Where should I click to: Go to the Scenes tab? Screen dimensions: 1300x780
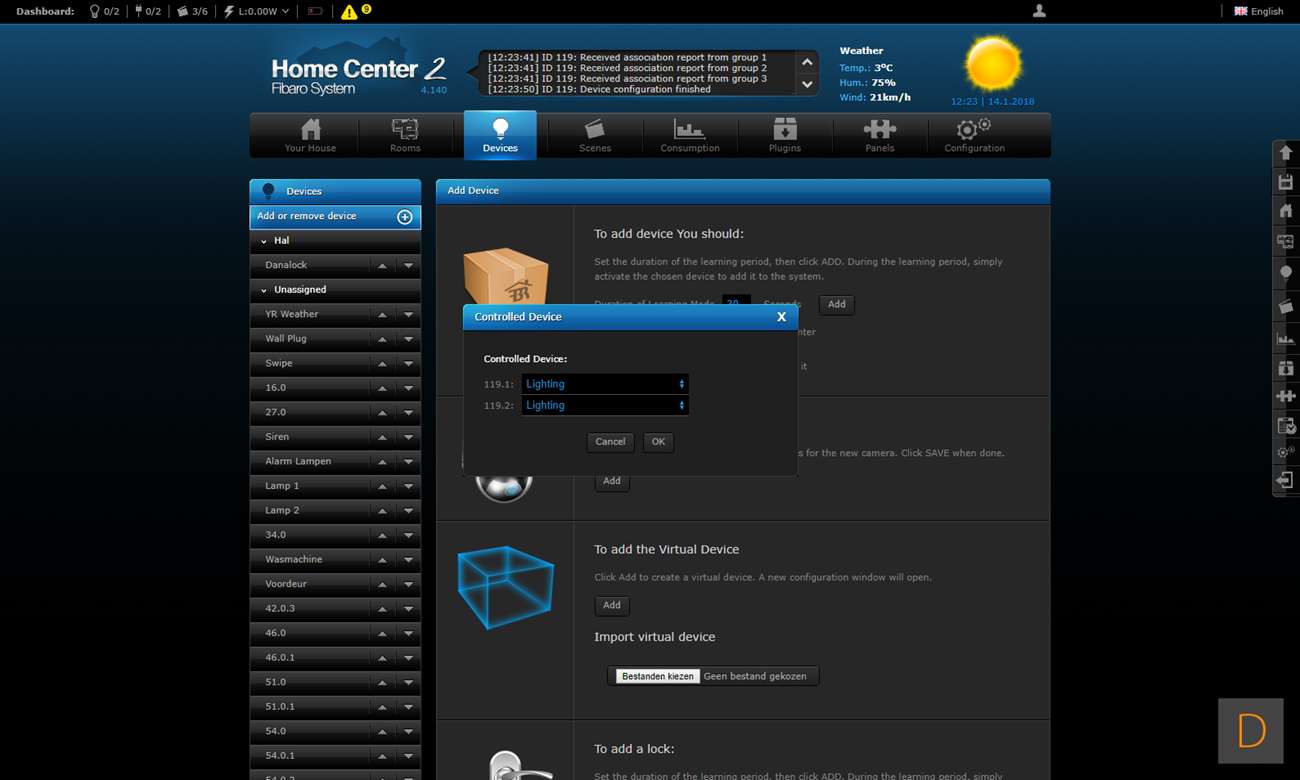[595, 136]
